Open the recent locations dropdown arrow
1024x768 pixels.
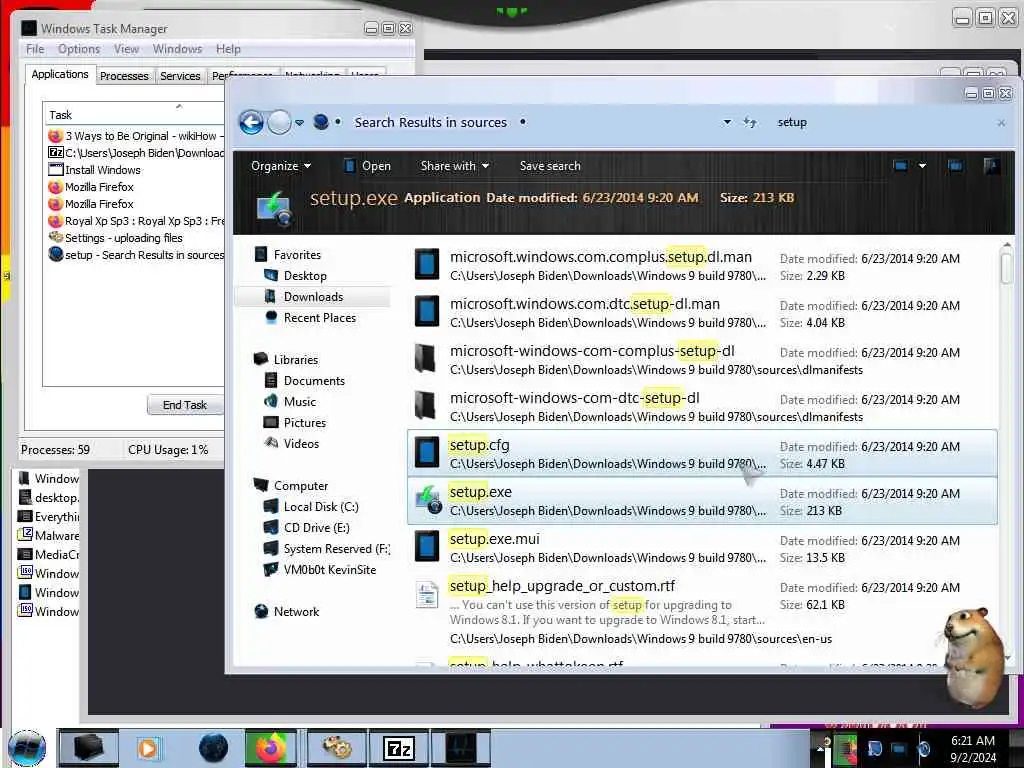tap(299, 123)
